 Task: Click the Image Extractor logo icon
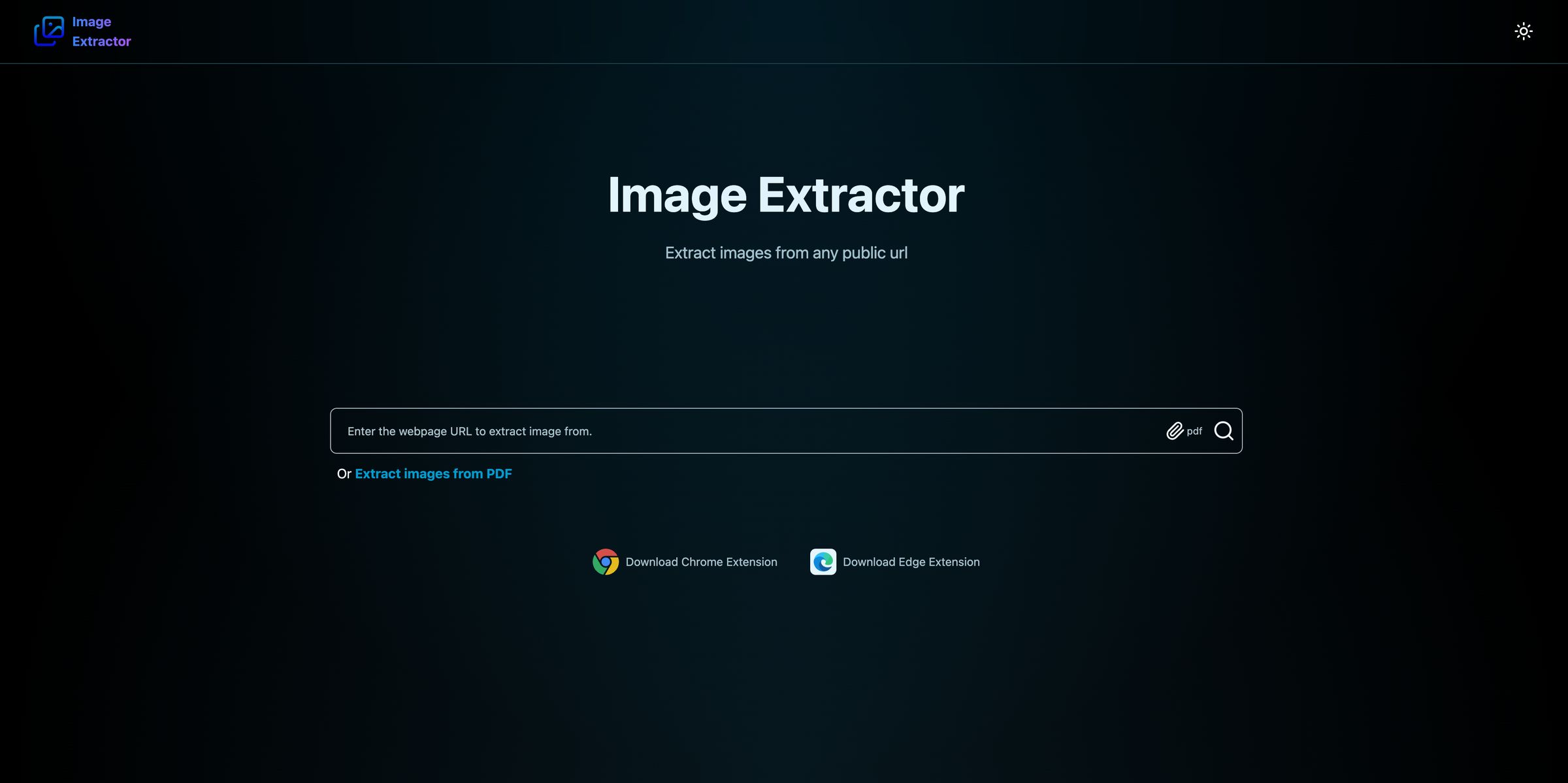point(48,31)
